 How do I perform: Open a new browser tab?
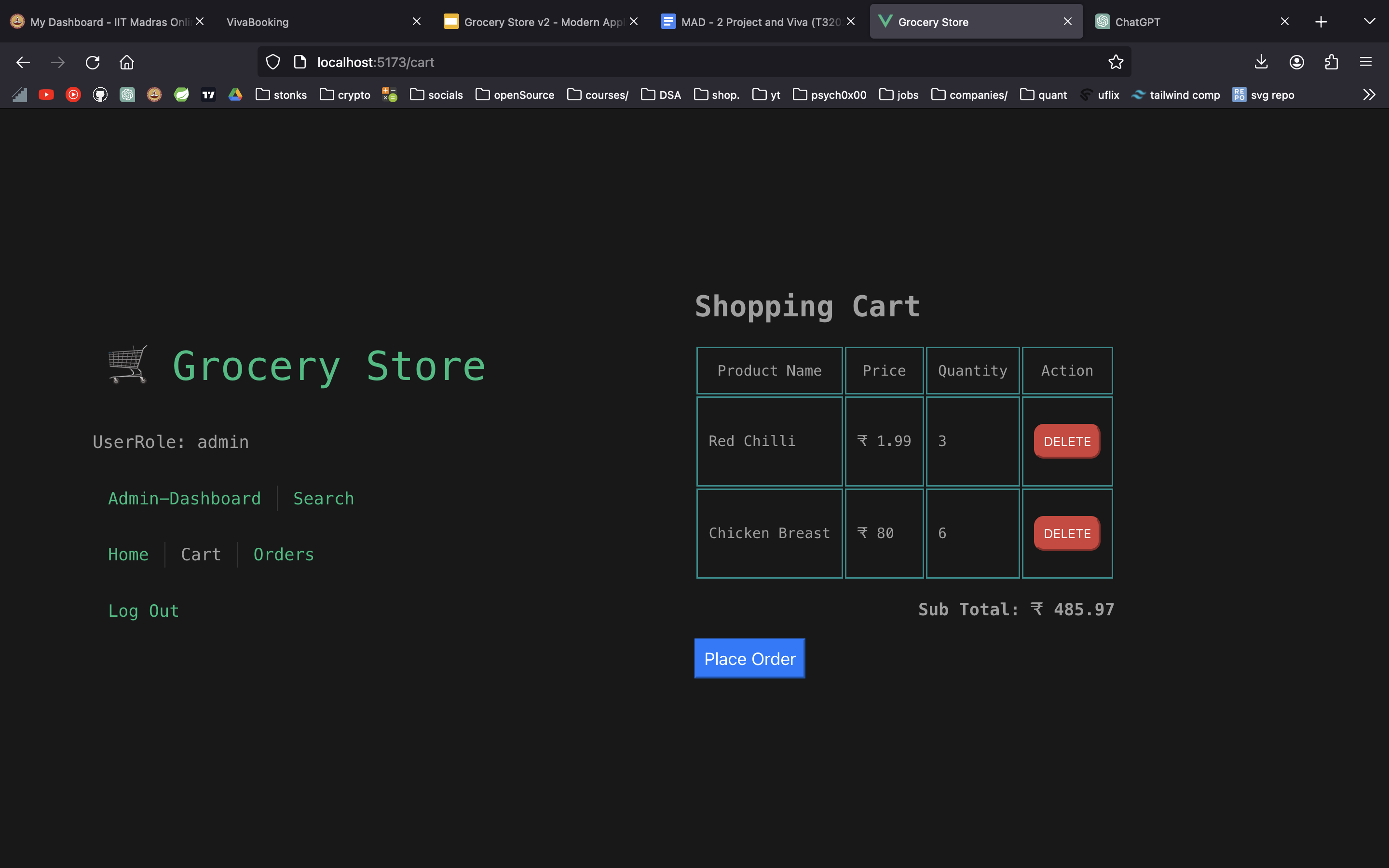coord(1321,22)
